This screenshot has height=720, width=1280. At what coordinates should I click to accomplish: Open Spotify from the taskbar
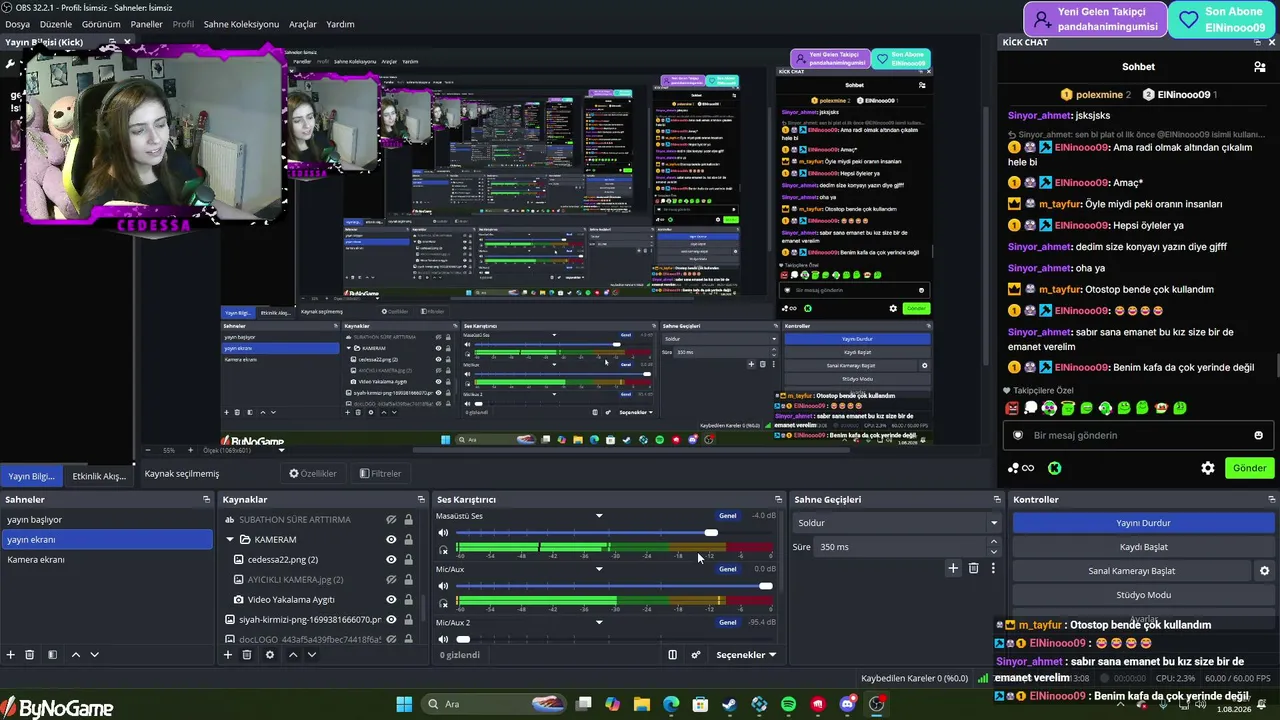coord(788,705)
